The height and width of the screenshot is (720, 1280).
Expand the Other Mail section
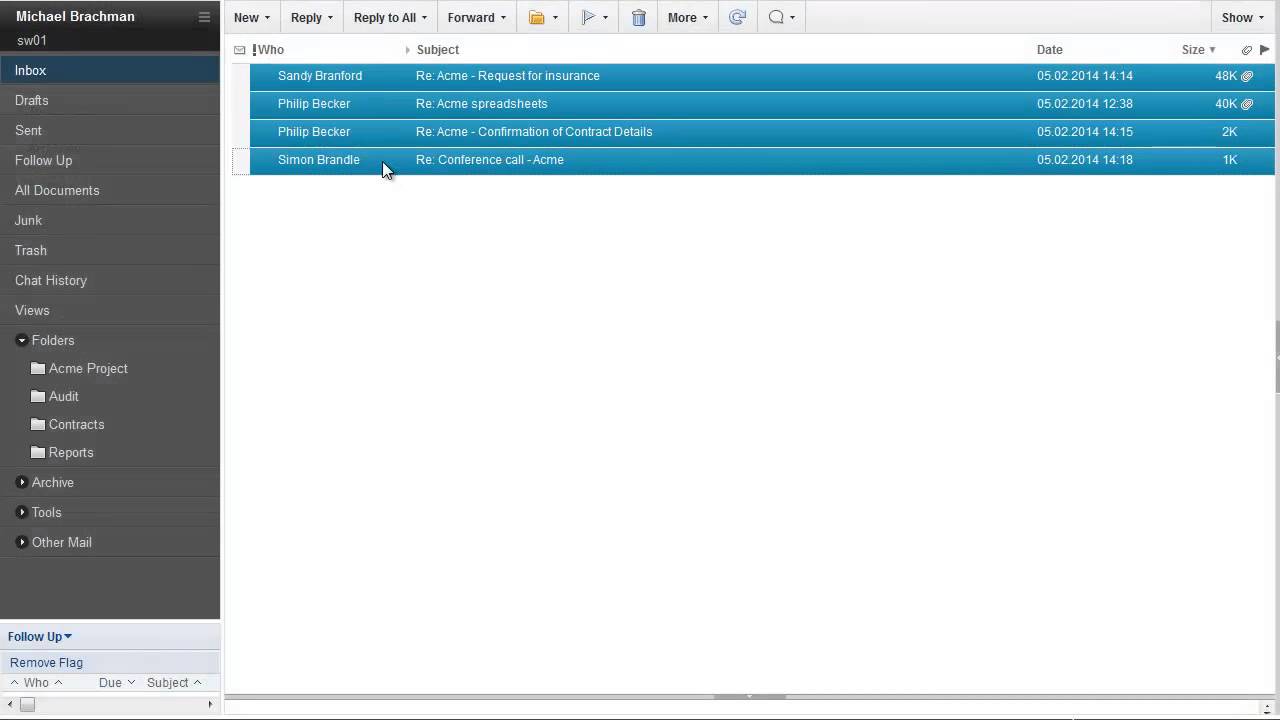[x=22, y=542]
